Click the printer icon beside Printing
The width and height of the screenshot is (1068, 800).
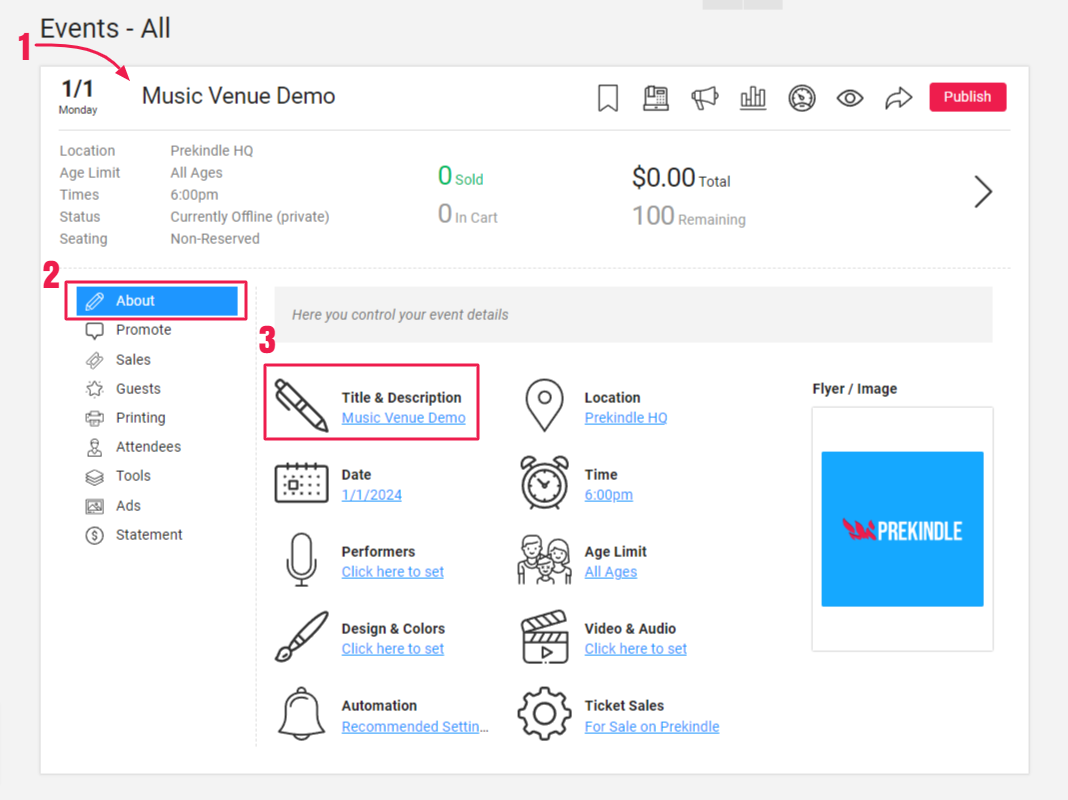[x=95, y=418]
